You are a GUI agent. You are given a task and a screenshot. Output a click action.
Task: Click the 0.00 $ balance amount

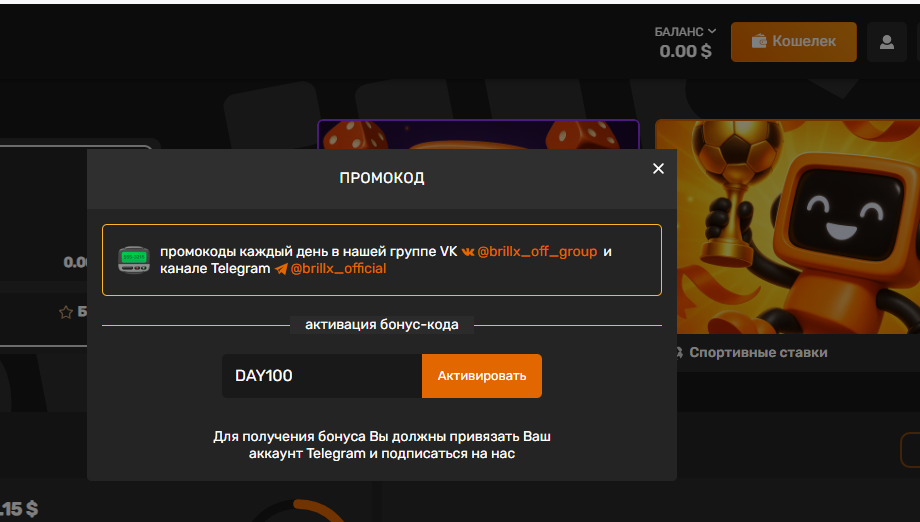coord(685,52)
